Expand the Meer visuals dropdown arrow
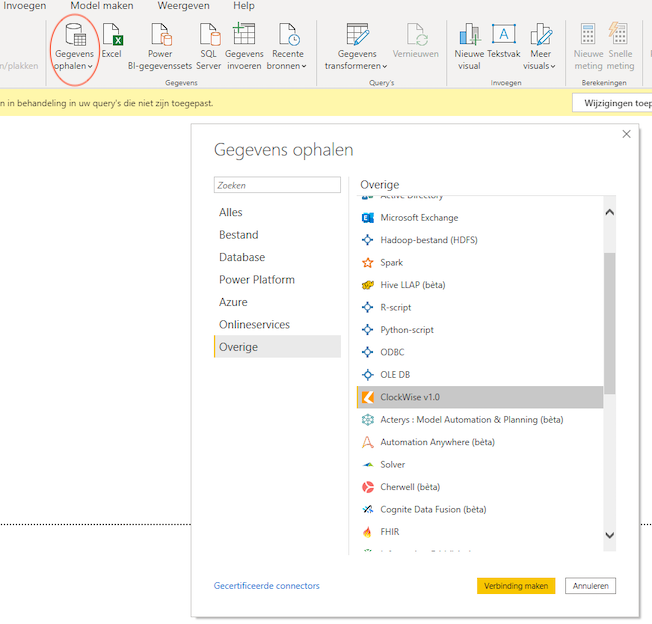Screen dimensions: 652x624 [x=553, y=67]
